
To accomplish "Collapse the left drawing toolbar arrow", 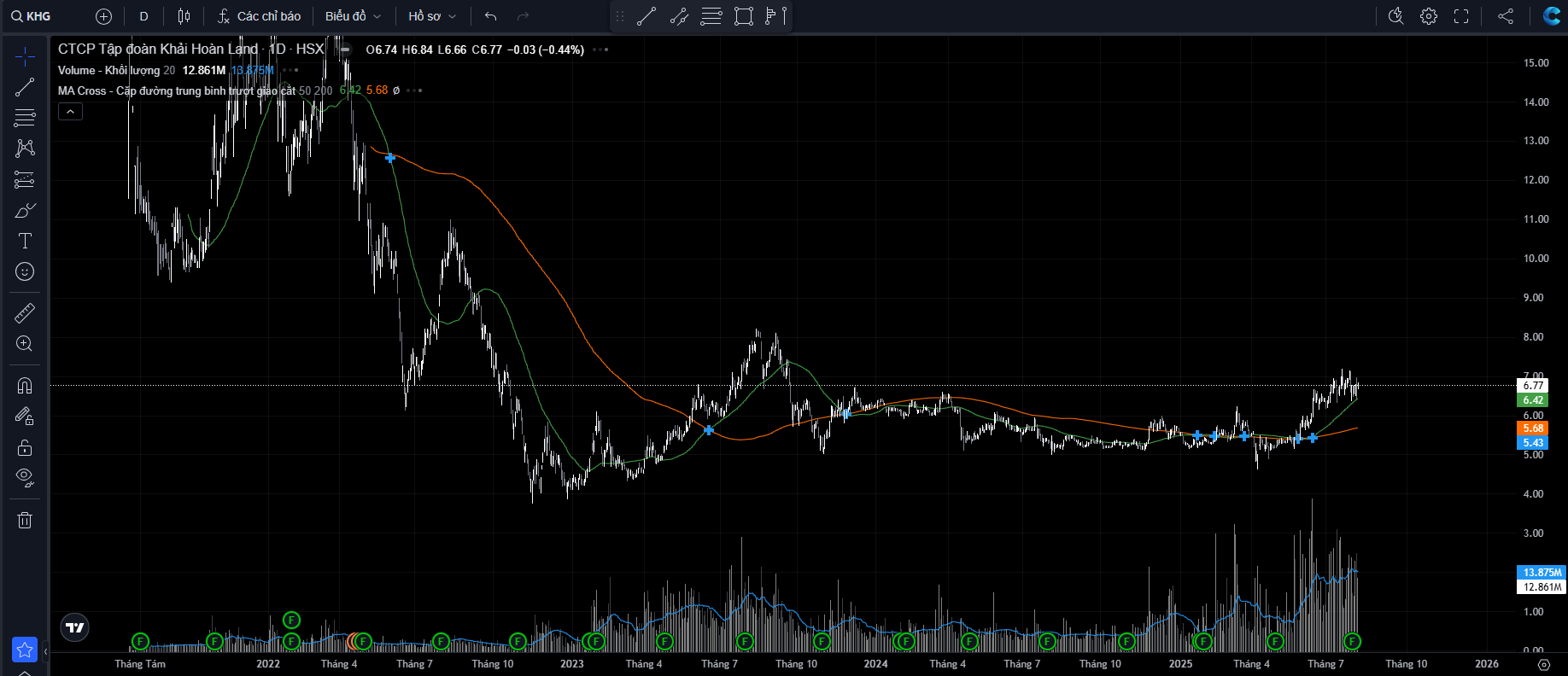I will click(x=44, y=651).
